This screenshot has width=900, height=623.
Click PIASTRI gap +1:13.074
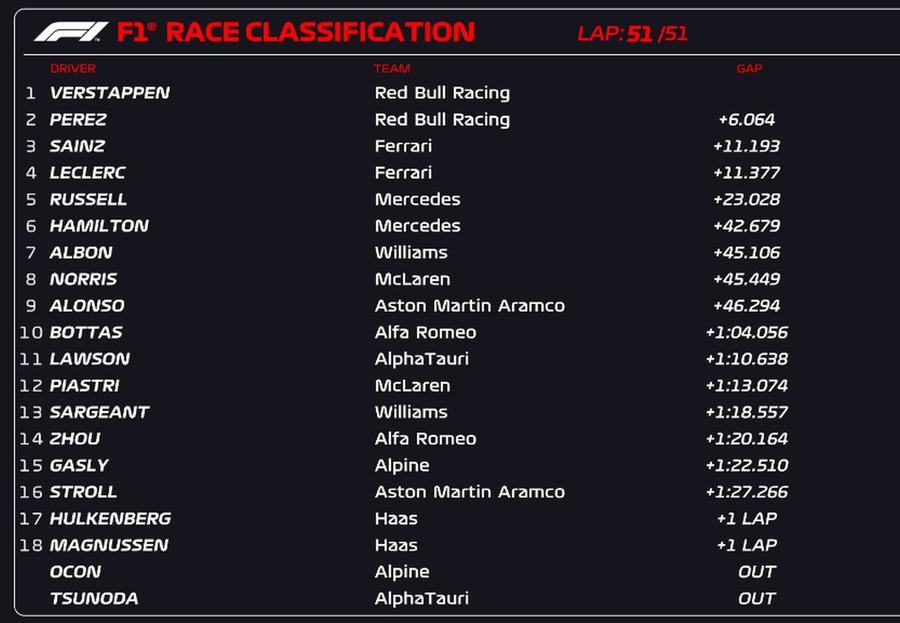[747, 385]
